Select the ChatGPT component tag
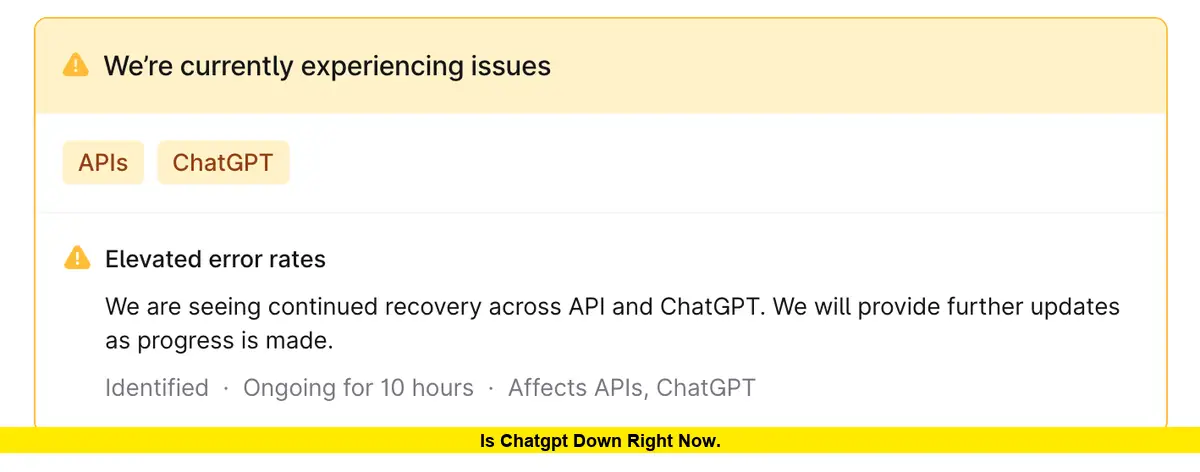 point(223,163)
